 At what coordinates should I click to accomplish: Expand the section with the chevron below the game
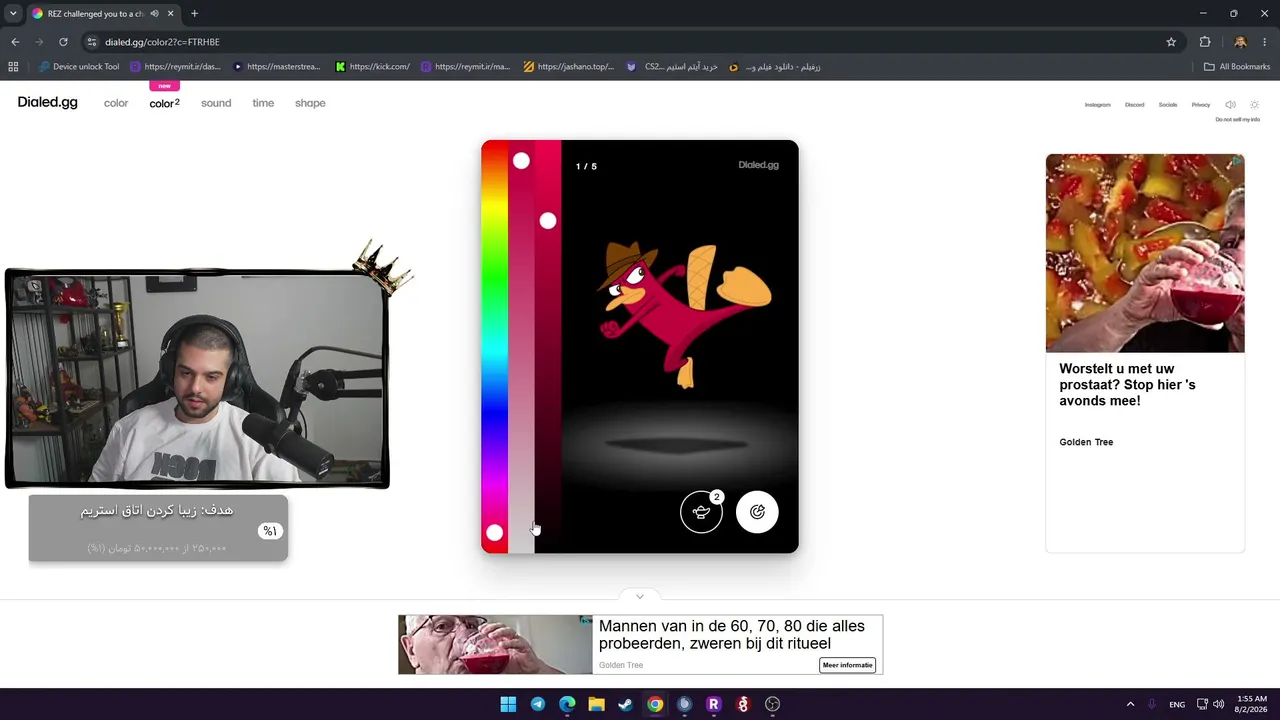coord(640,597)
